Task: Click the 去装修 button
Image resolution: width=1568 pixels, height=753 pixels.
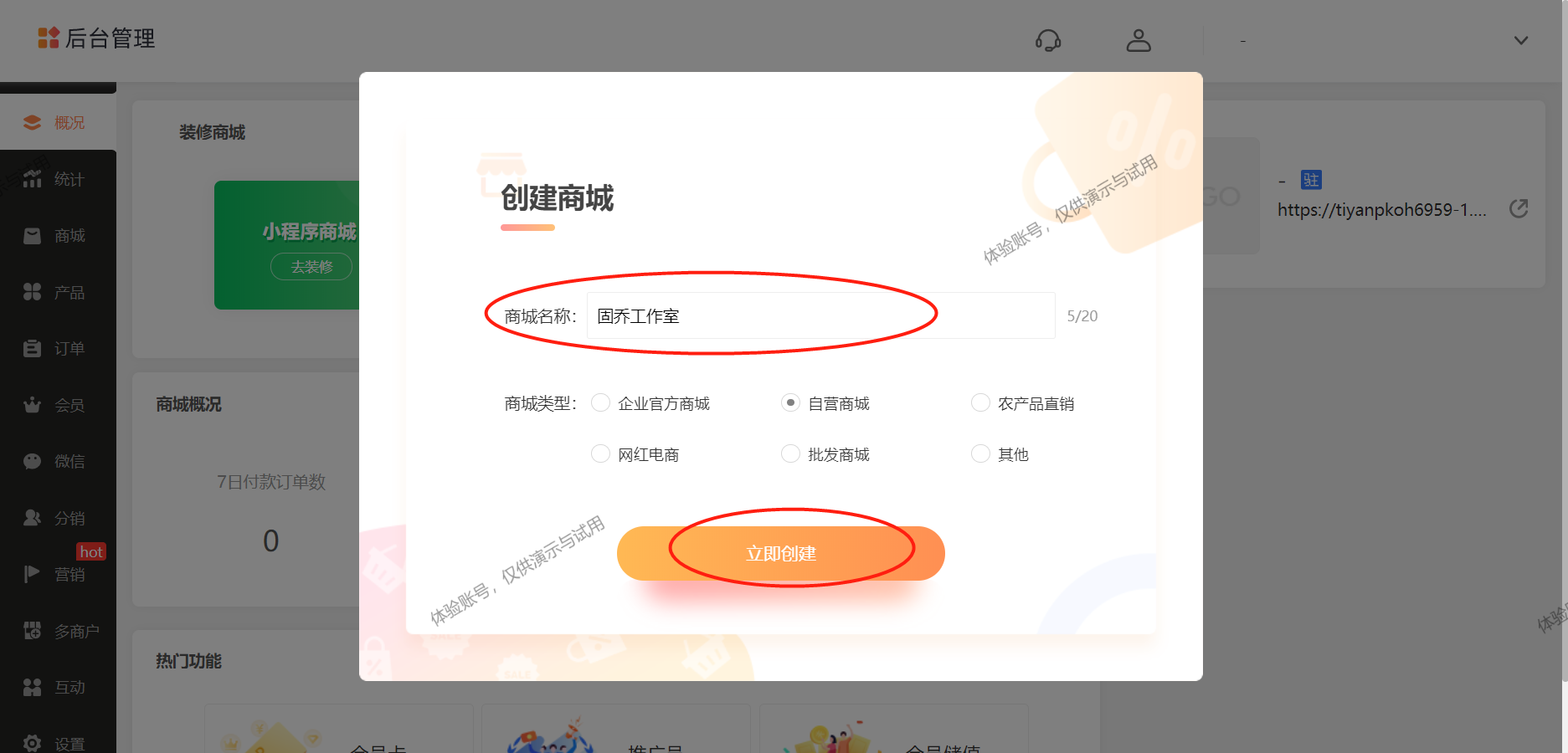Action: [x=311, y=266]
